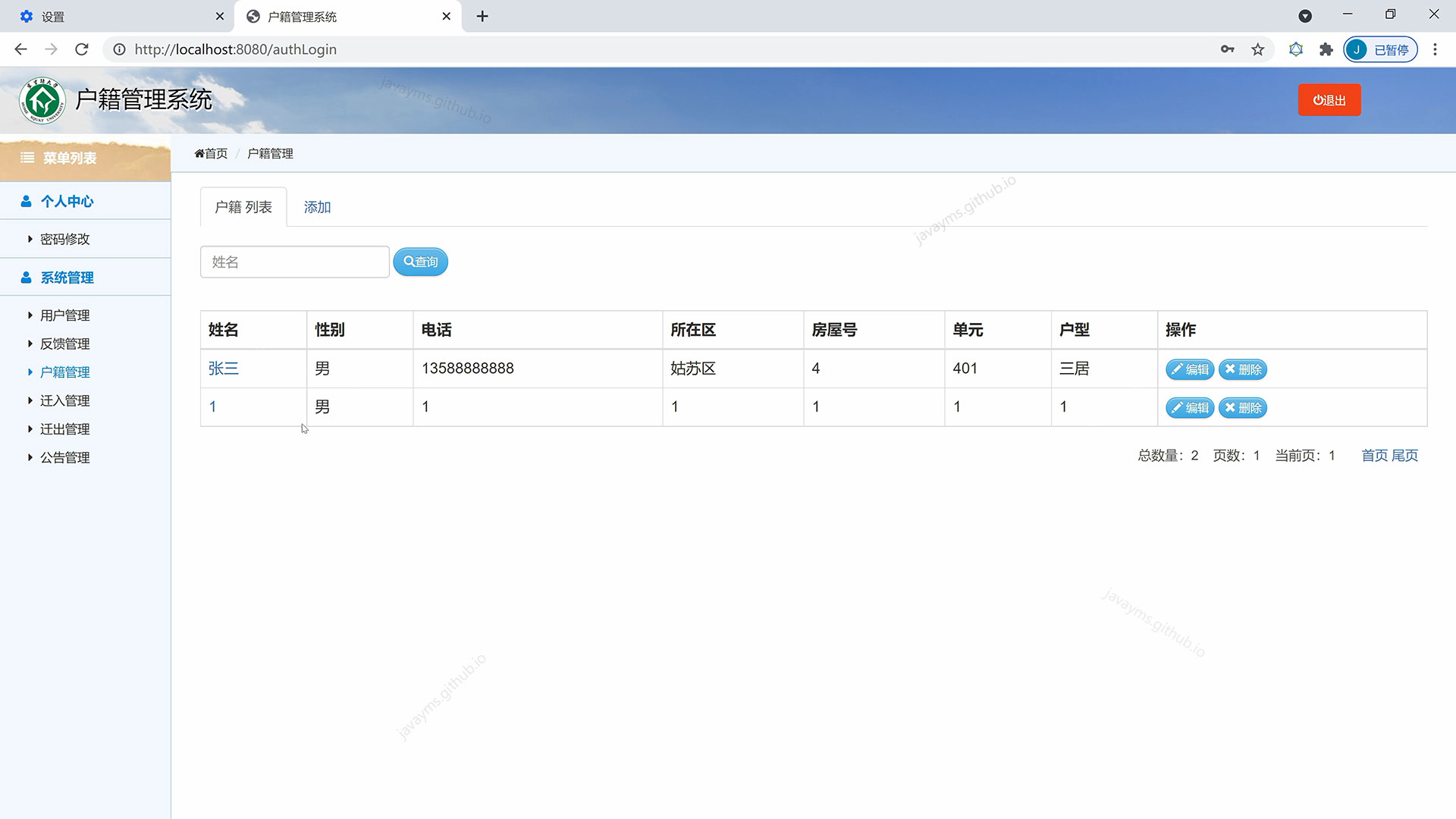The width and height of the screenshot is (1456, 819).
Task: Expand the 迁入管理 menu item
Action: [64, 400]
